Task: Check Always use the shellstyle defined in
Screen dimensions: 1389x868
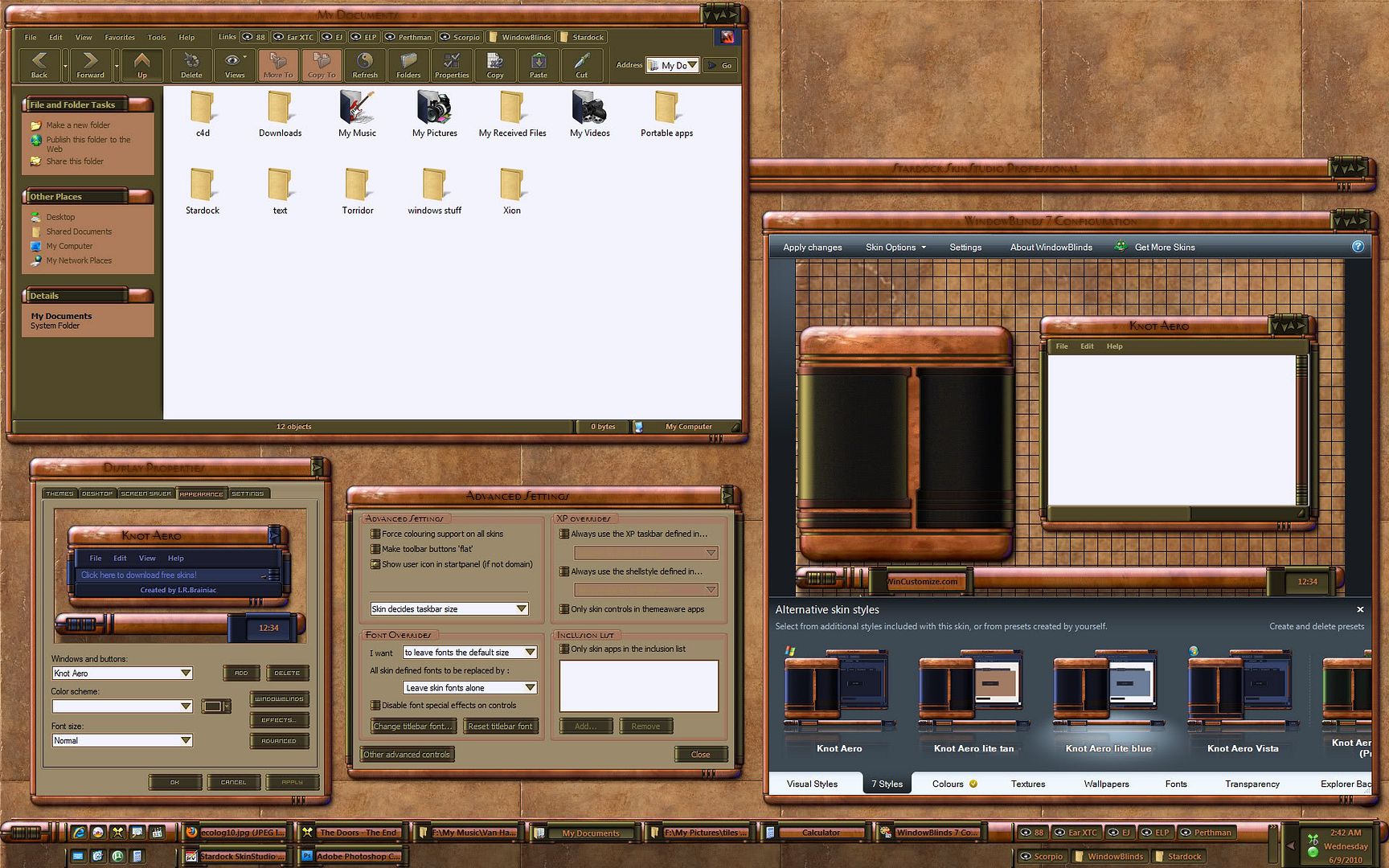Action: click(x=564, y=571)
